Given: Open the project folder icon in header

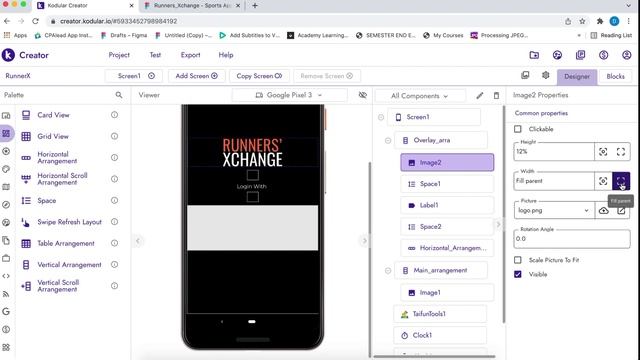Looking at the screenshot, I should click(534, 55).
